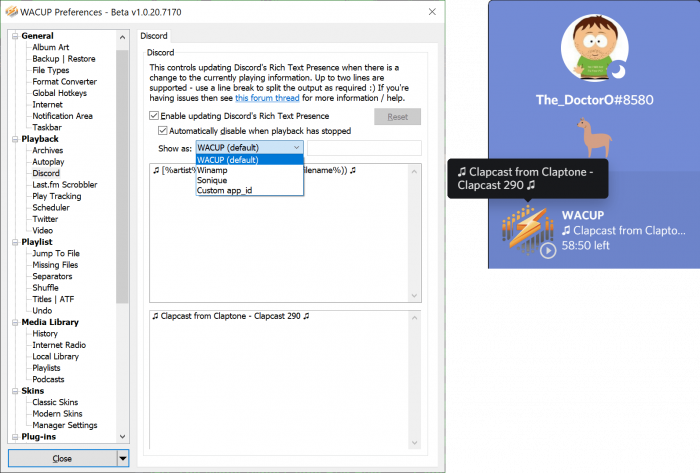Viewport: 700px width, 473px height.
Task: Open Podcasts preferences
Action: coord(48,379)
